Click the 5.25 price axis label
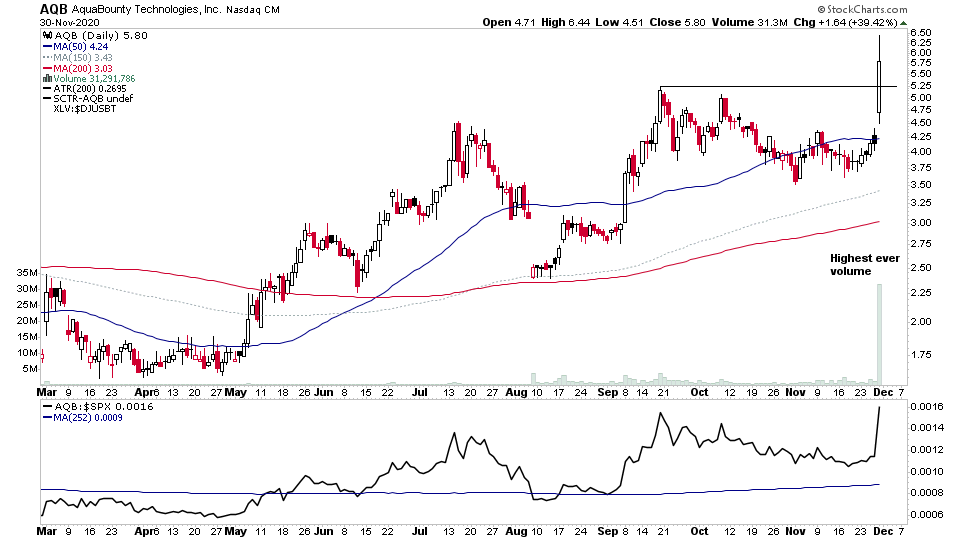960x540 pixels. point(921,86)
